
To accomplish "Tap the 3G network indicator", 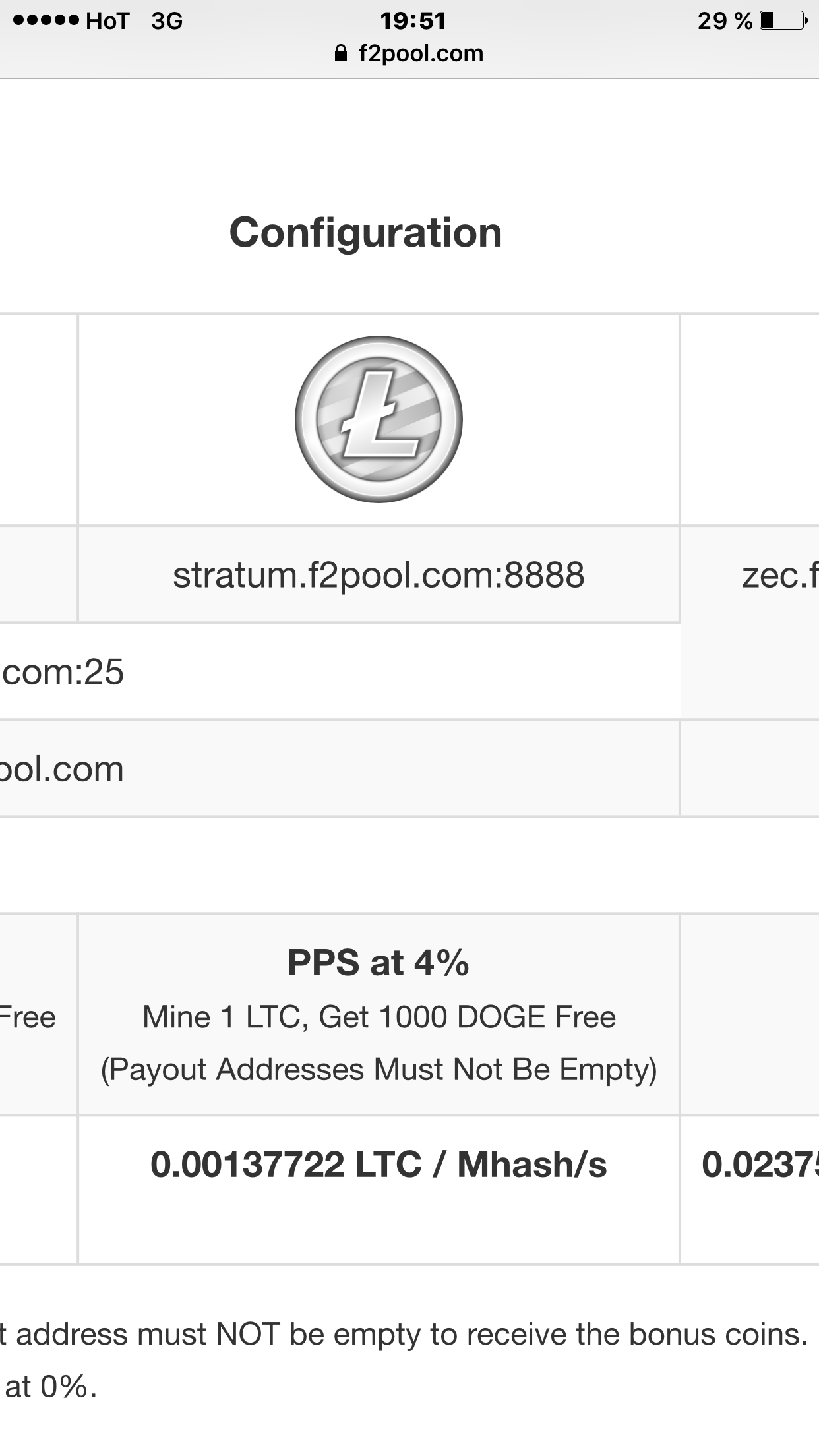I will tap(166, 21).
